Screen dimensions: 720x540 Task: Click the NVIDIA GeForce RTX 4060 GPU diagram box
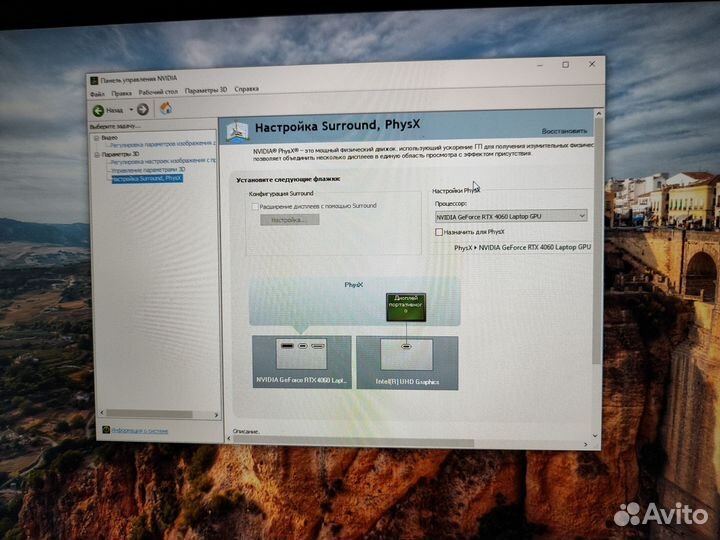click(302, 361)
